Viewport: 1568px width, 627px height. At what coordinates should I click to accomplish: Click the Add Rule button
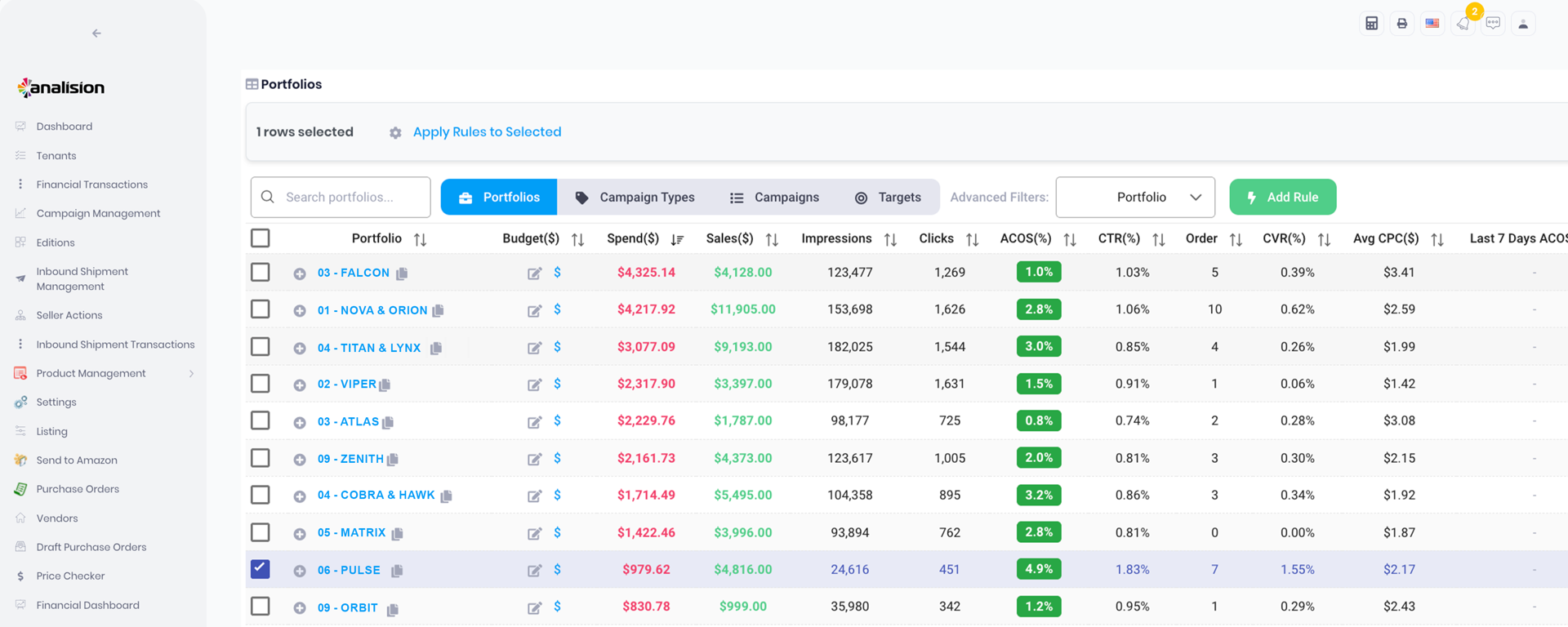(1282, 198)
